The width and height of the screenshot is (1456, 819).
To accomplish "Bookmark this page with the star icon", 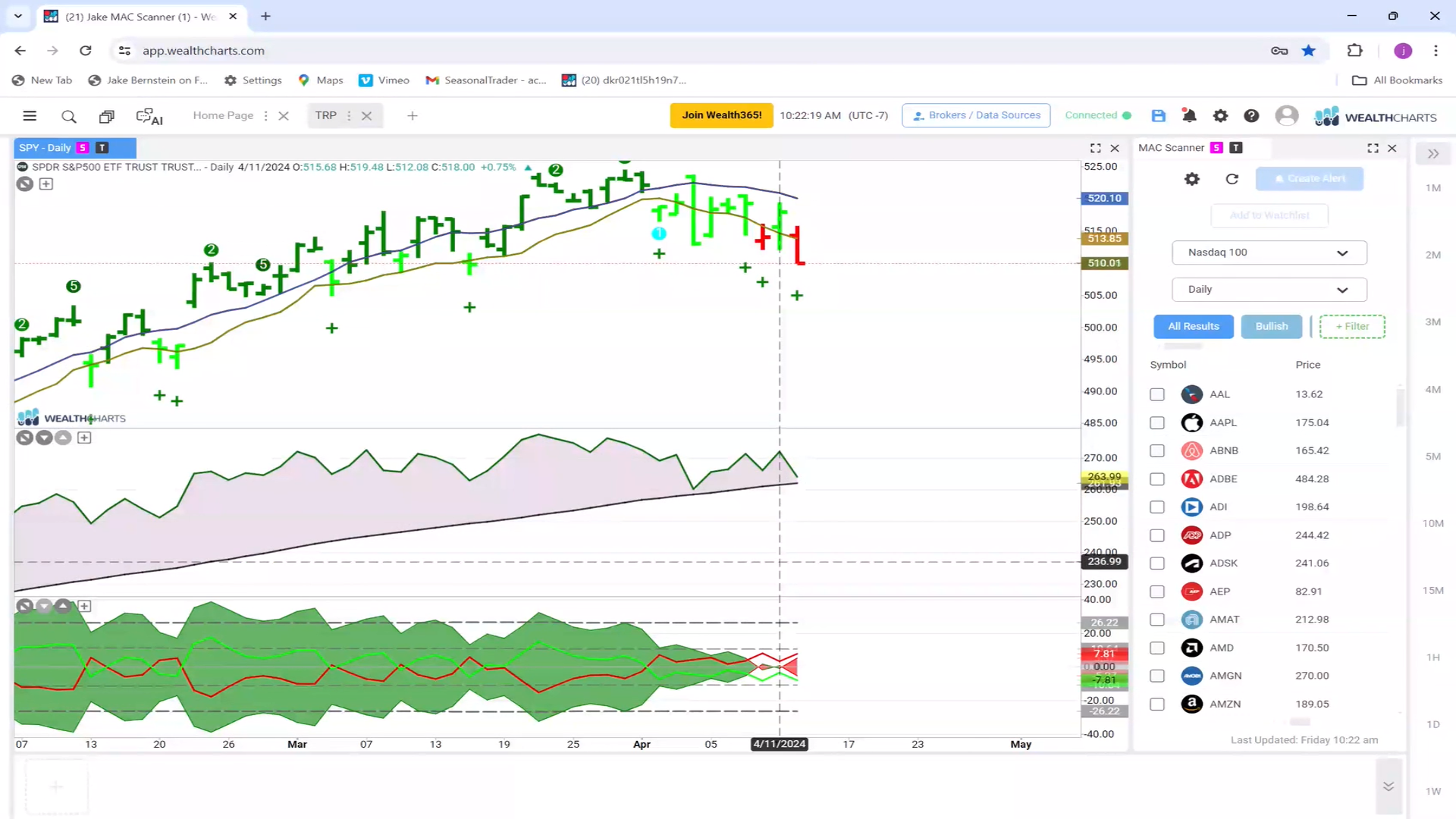I will (1309, 50).
